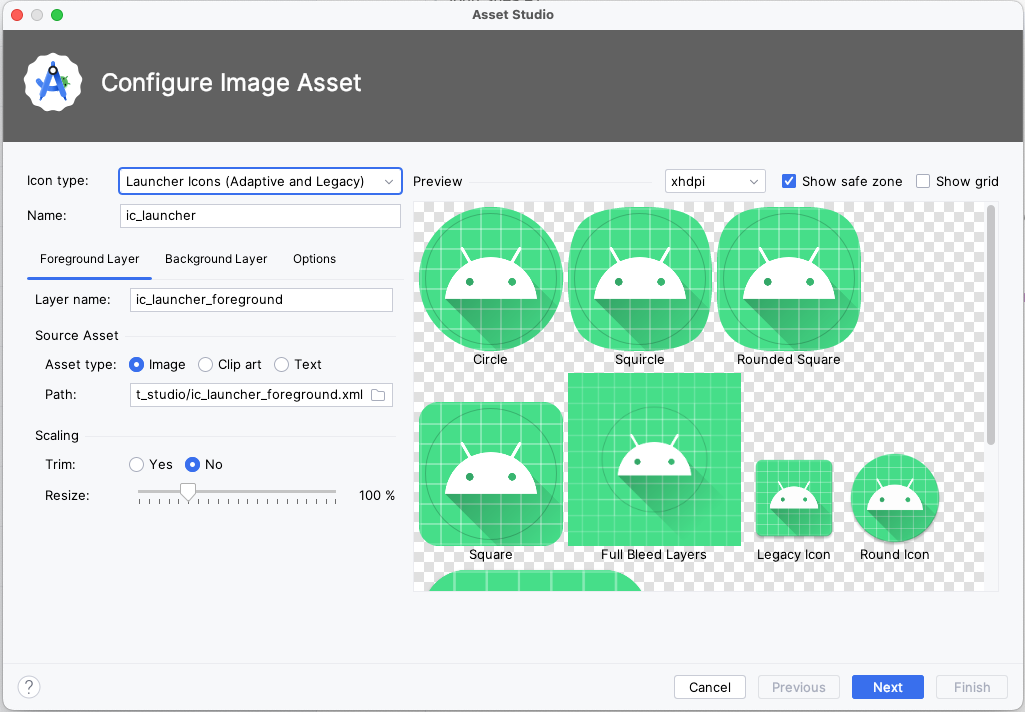Click the Next button
This screenshot has height=712, width=1025.
tap(887, 687)
